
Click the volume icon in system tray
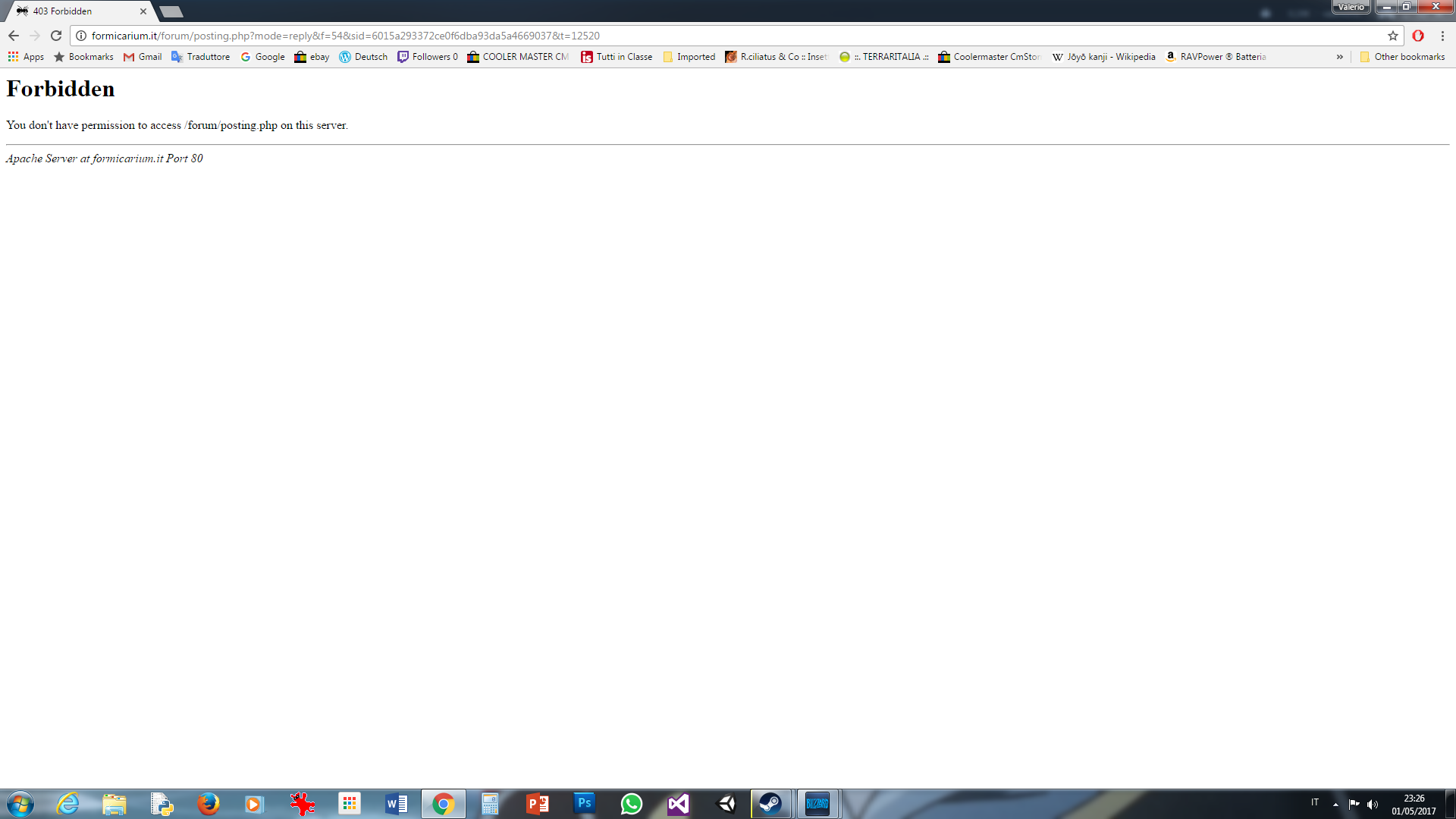pos(1373,804)
